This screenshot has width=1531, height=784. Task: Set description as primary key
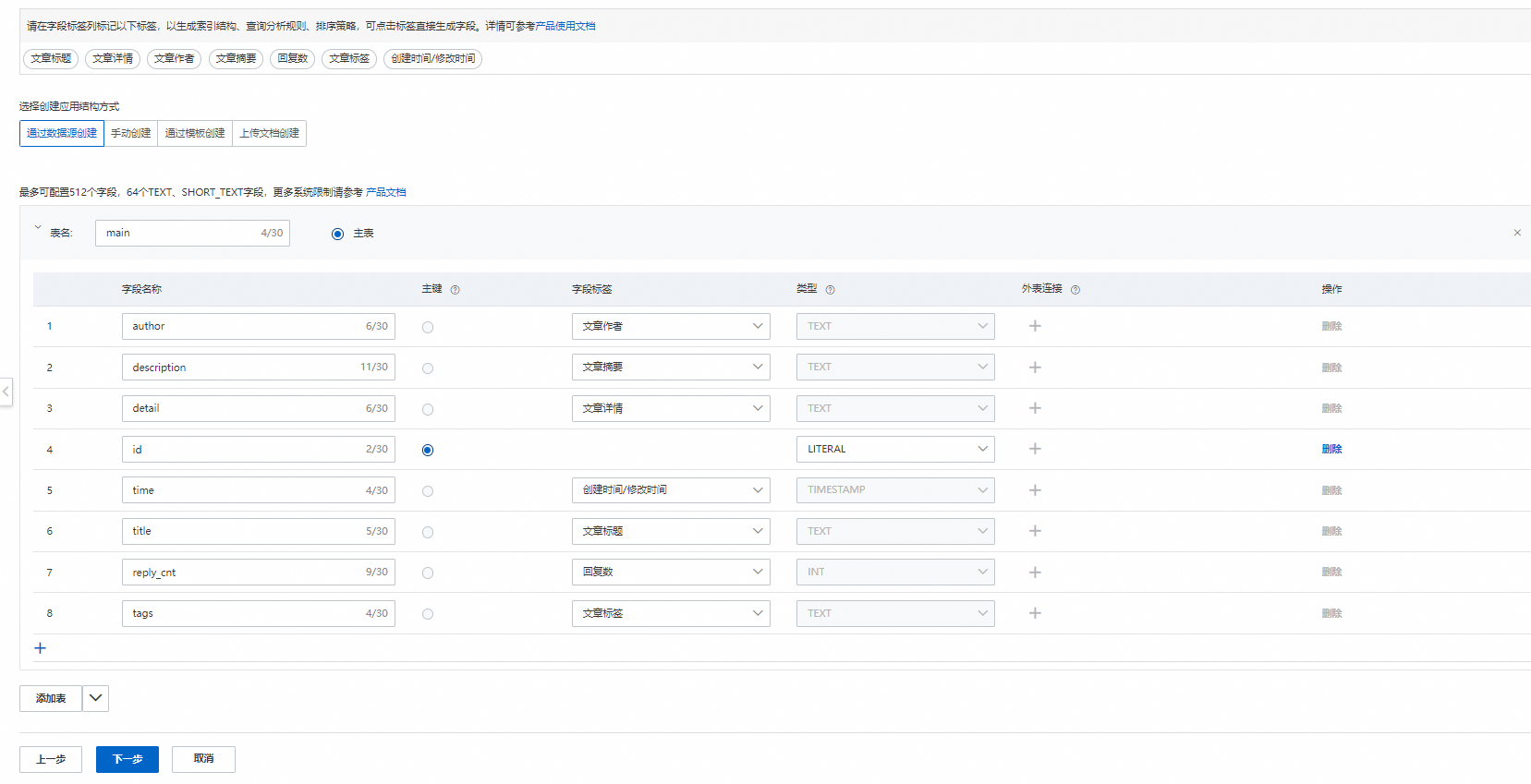click(x=428, y=368)
